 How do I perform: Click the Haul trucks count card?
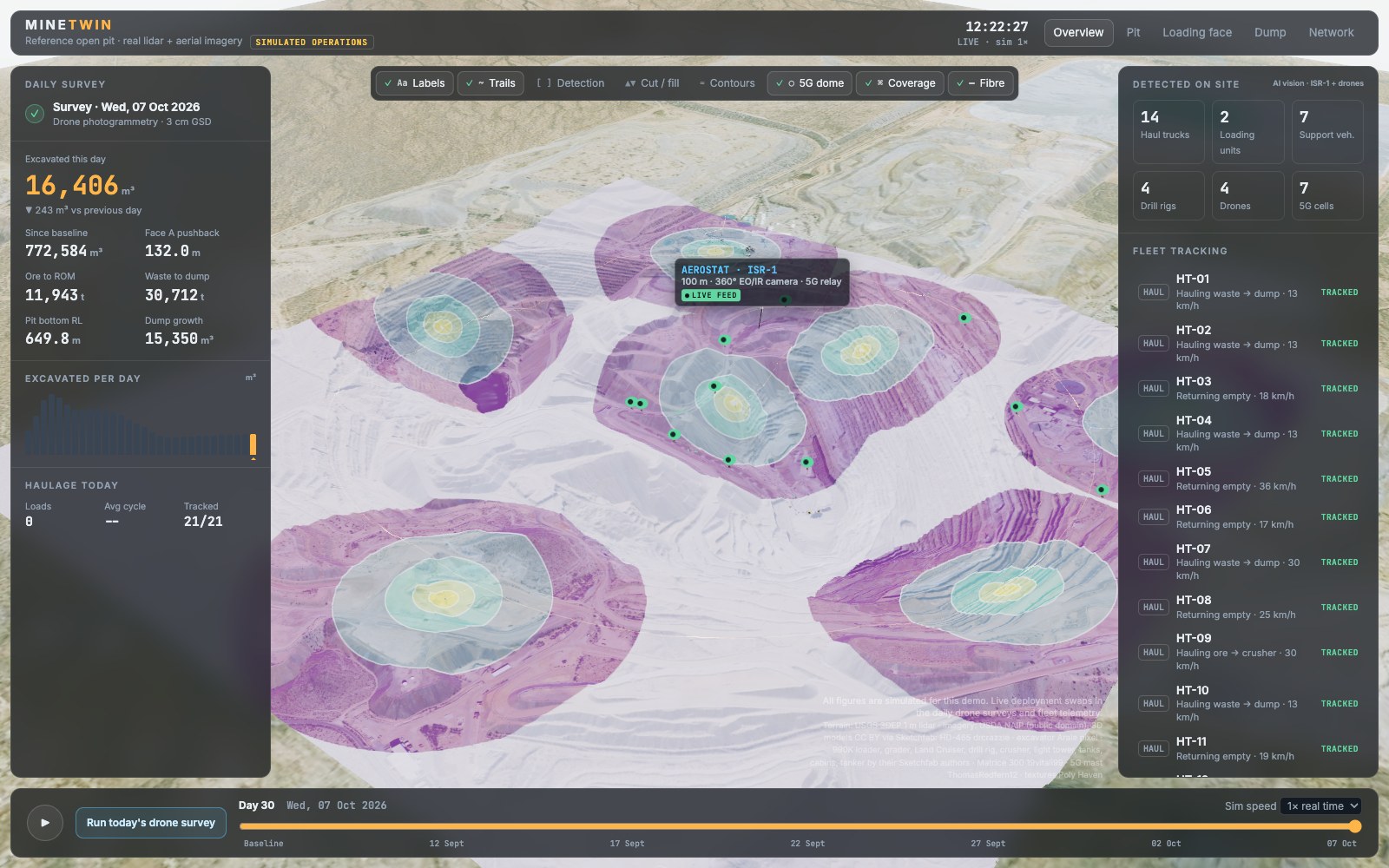1168,132
